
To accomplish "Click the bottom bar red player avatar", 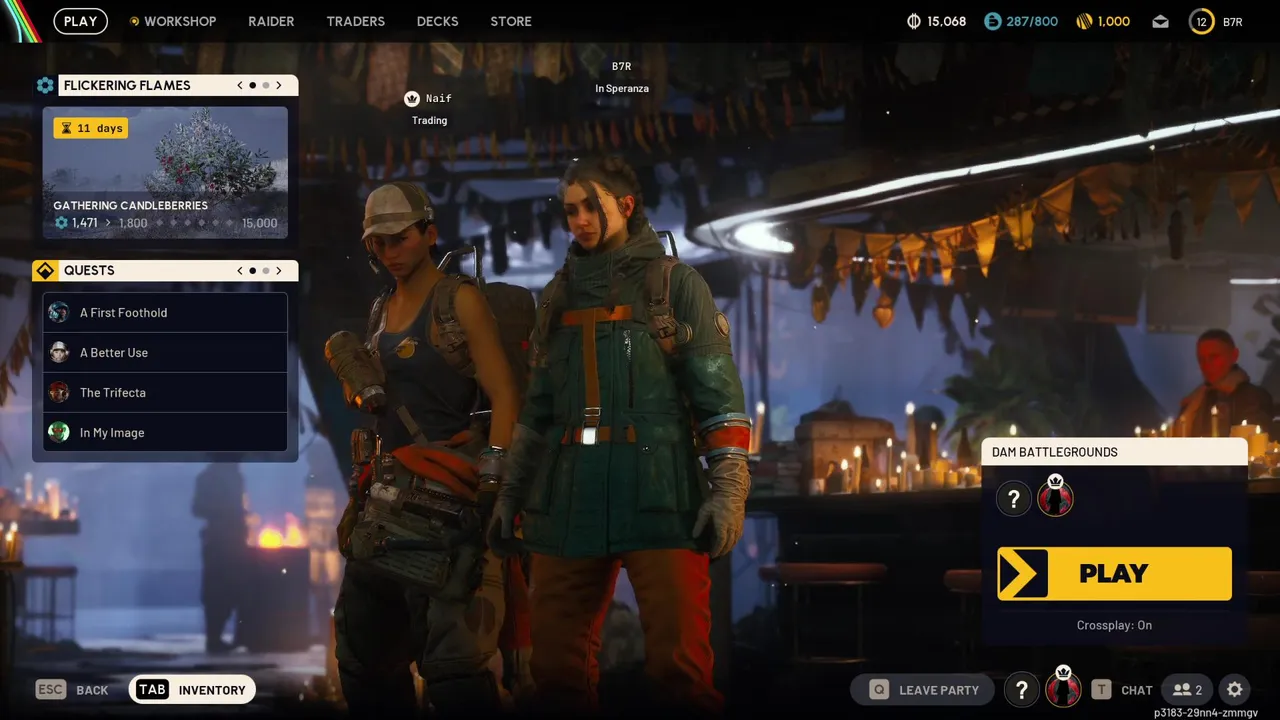I will (x=1063, y=688).
